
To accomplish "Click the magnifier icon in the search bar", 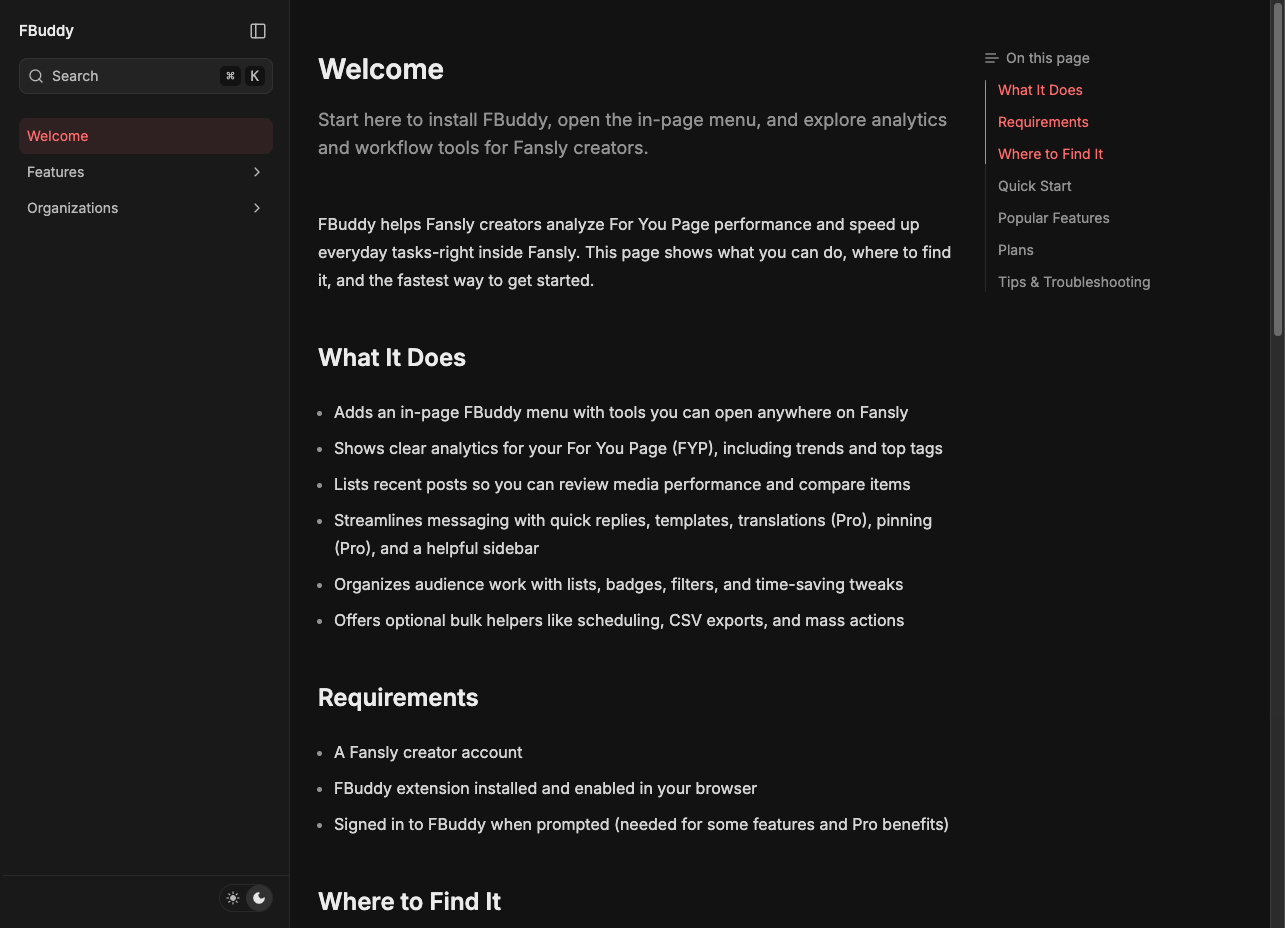I will [x=36, y=76].
